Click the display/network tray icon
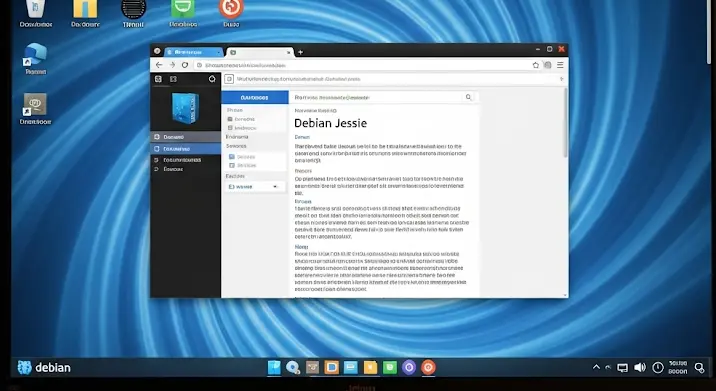716x391 pixels. [622, 368]
